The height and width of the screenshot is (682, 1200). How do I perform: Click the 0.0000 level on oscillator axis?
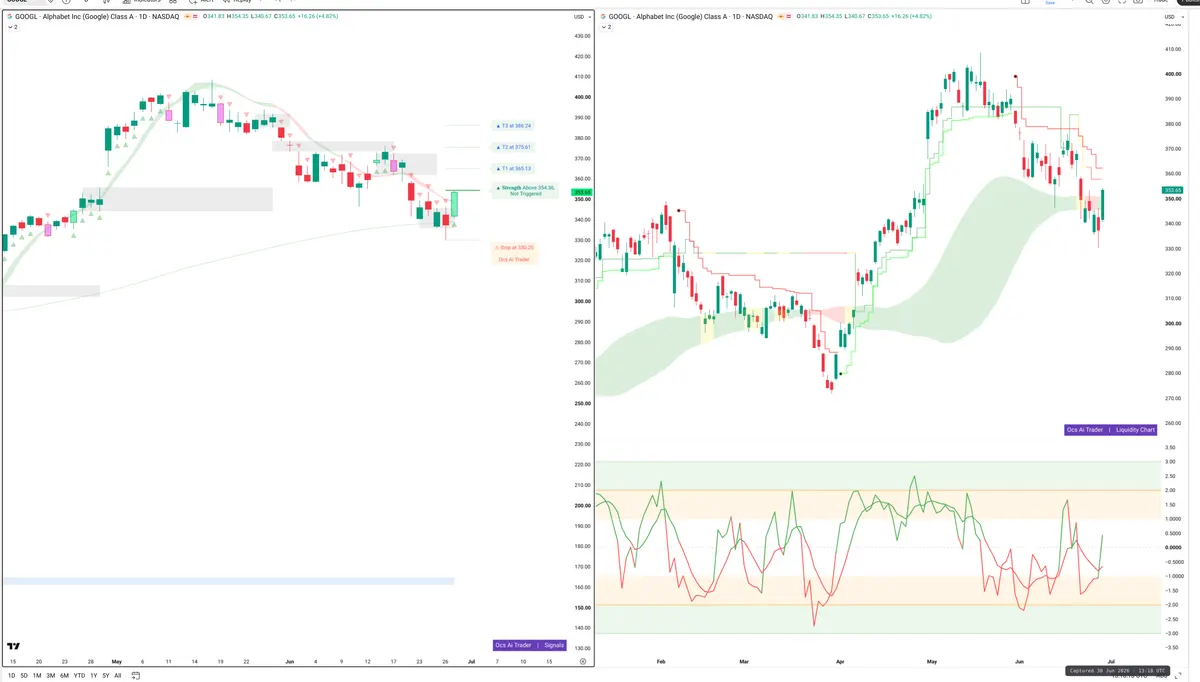click(x=1171, y=547)
